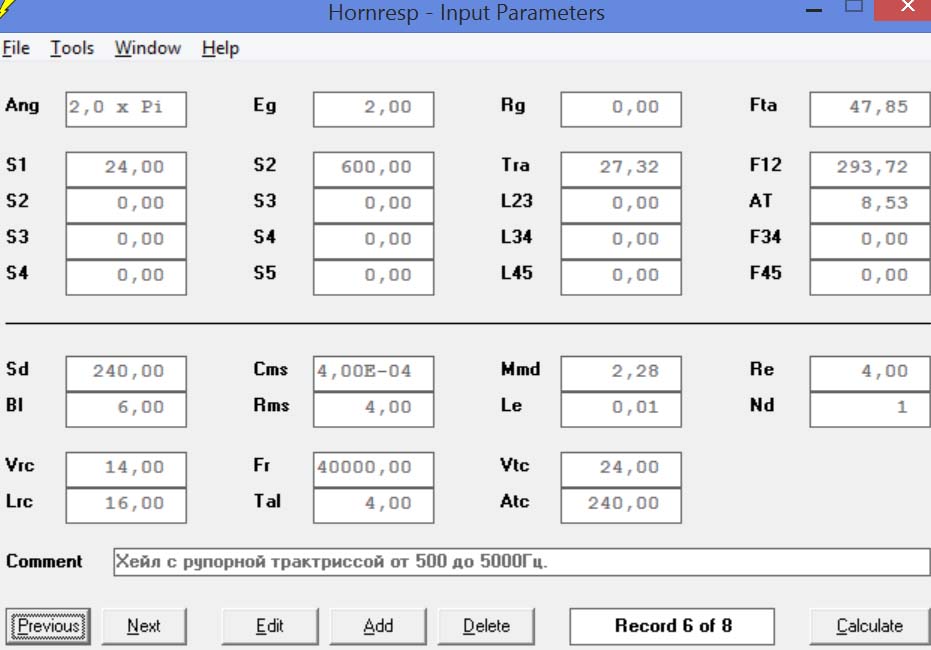Click the Atc field with 240,00
Screen dimensions: 931x650
coord(621,506)
